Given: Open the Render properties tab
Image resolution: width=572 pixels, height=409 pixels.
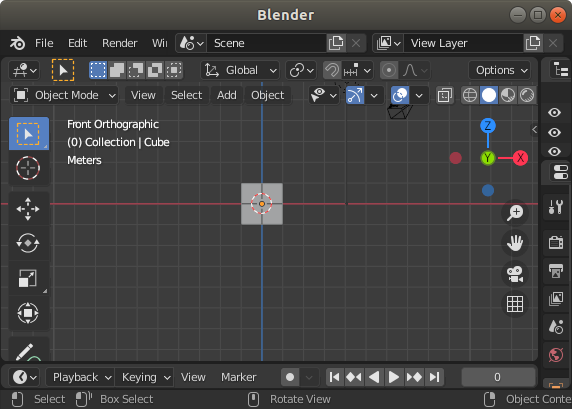Looking at the screenshot, I should [x=556, y=242].
